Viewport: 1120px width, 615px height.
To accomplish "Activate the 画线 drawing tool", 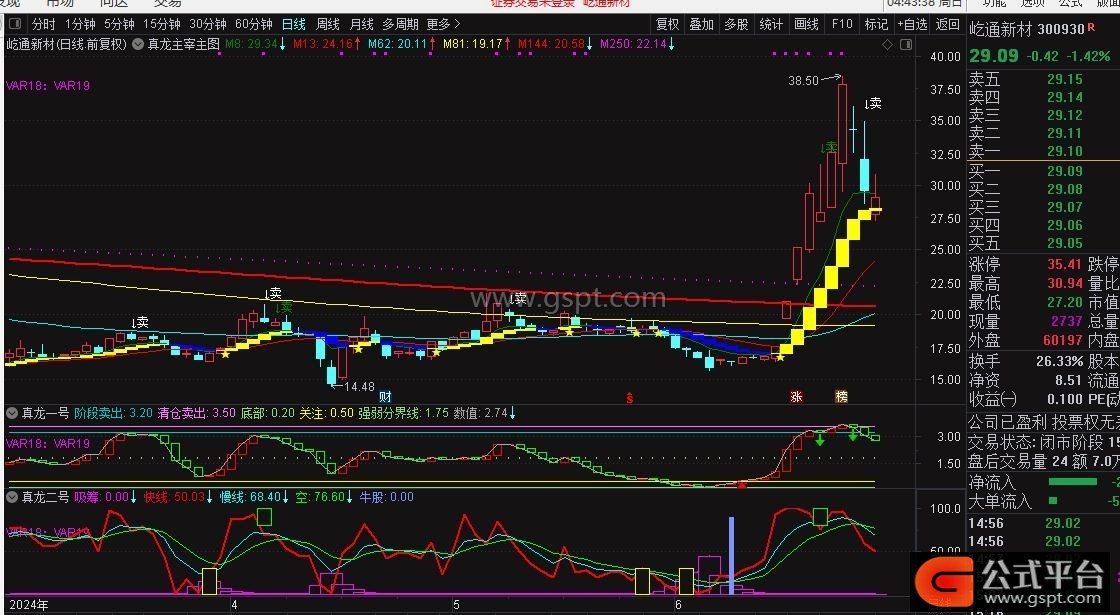I will pos(806,24).
